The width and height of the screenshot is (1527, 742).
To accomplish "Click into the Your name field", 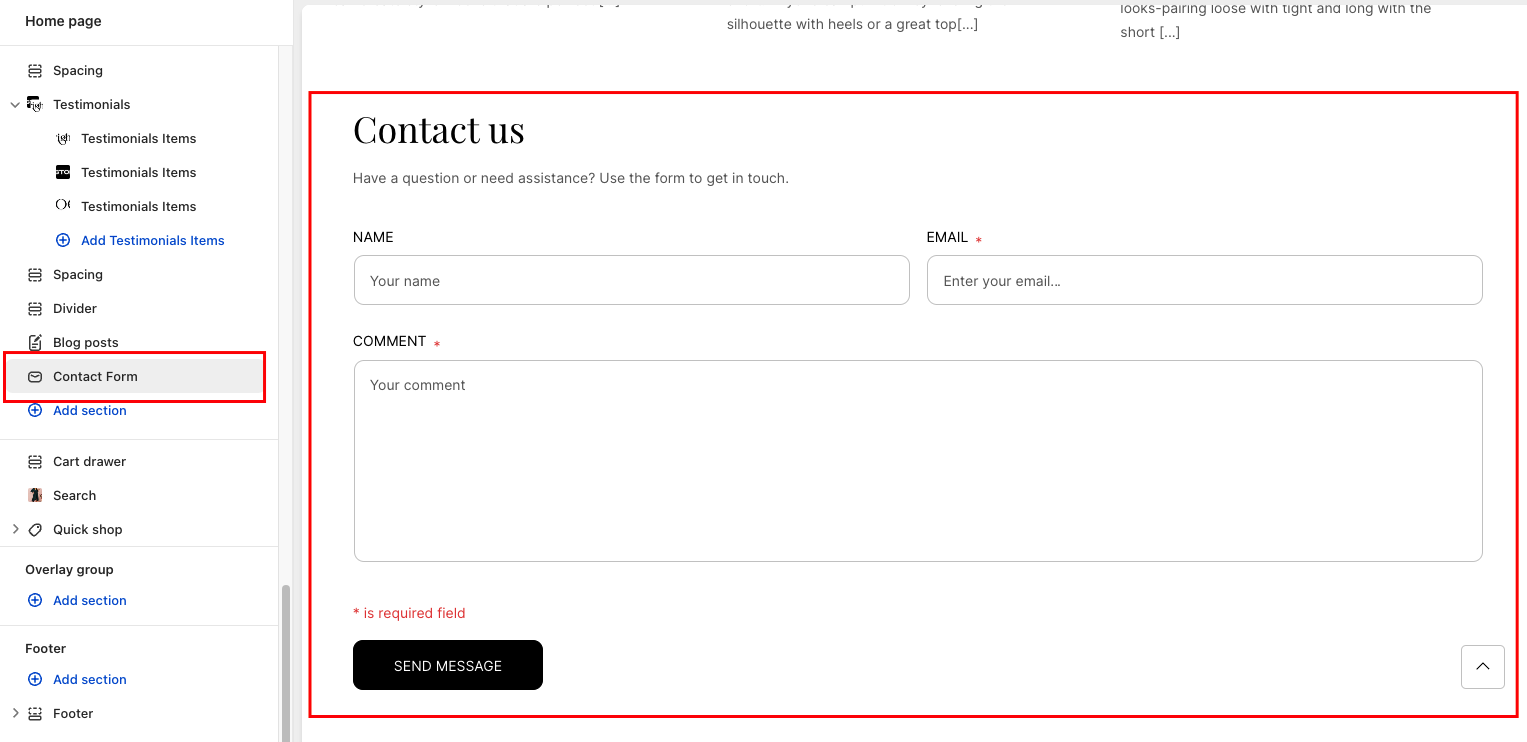I will (x=631, y=281).
